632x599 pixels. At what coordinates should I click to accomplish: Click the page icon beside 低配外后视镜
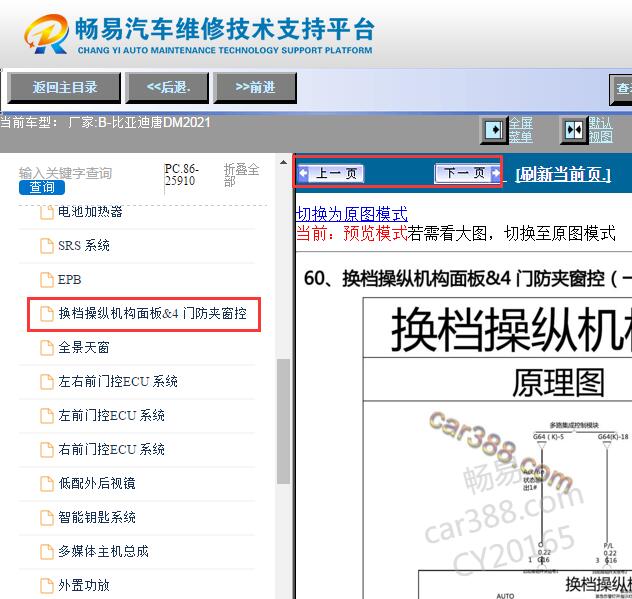[x=47, y=483]
